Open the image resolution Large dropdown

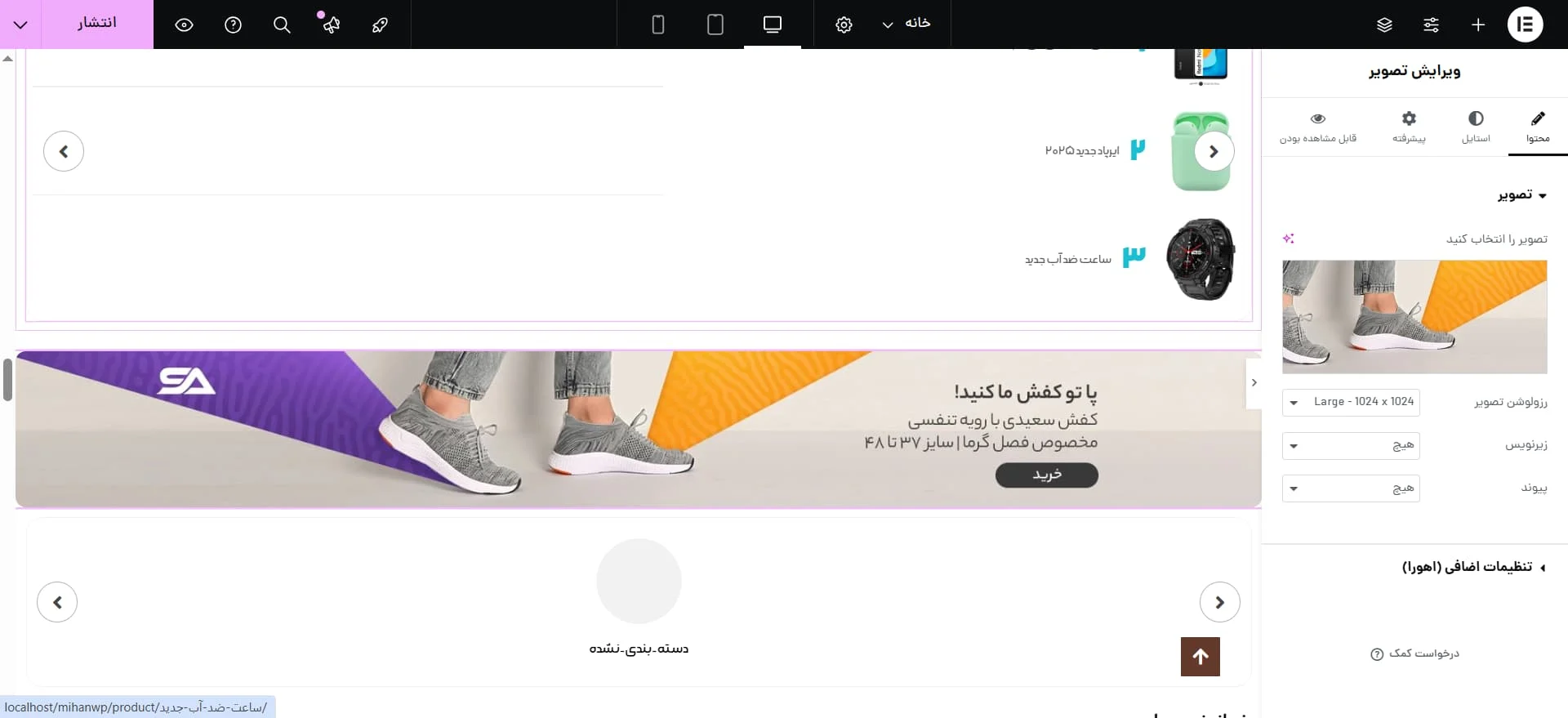[x=1351, y=402]
